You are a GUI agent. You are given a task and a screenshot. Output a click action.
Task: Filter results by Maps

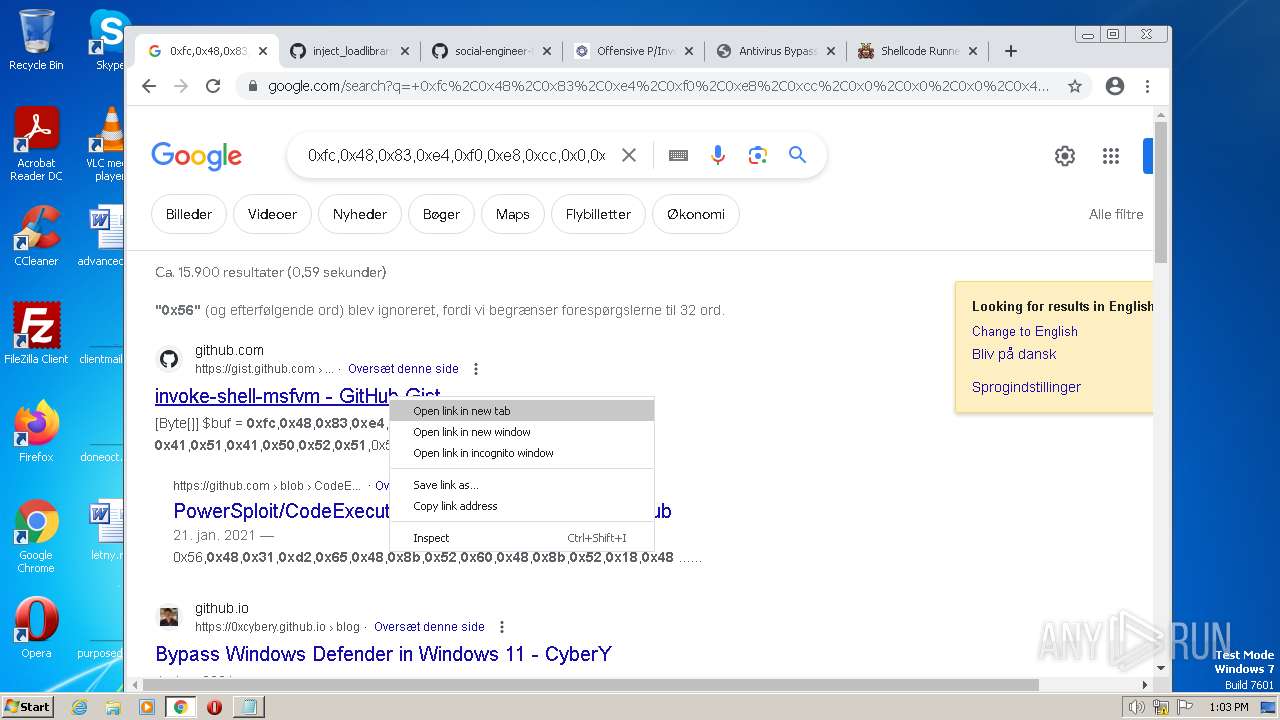coord(513,214)
